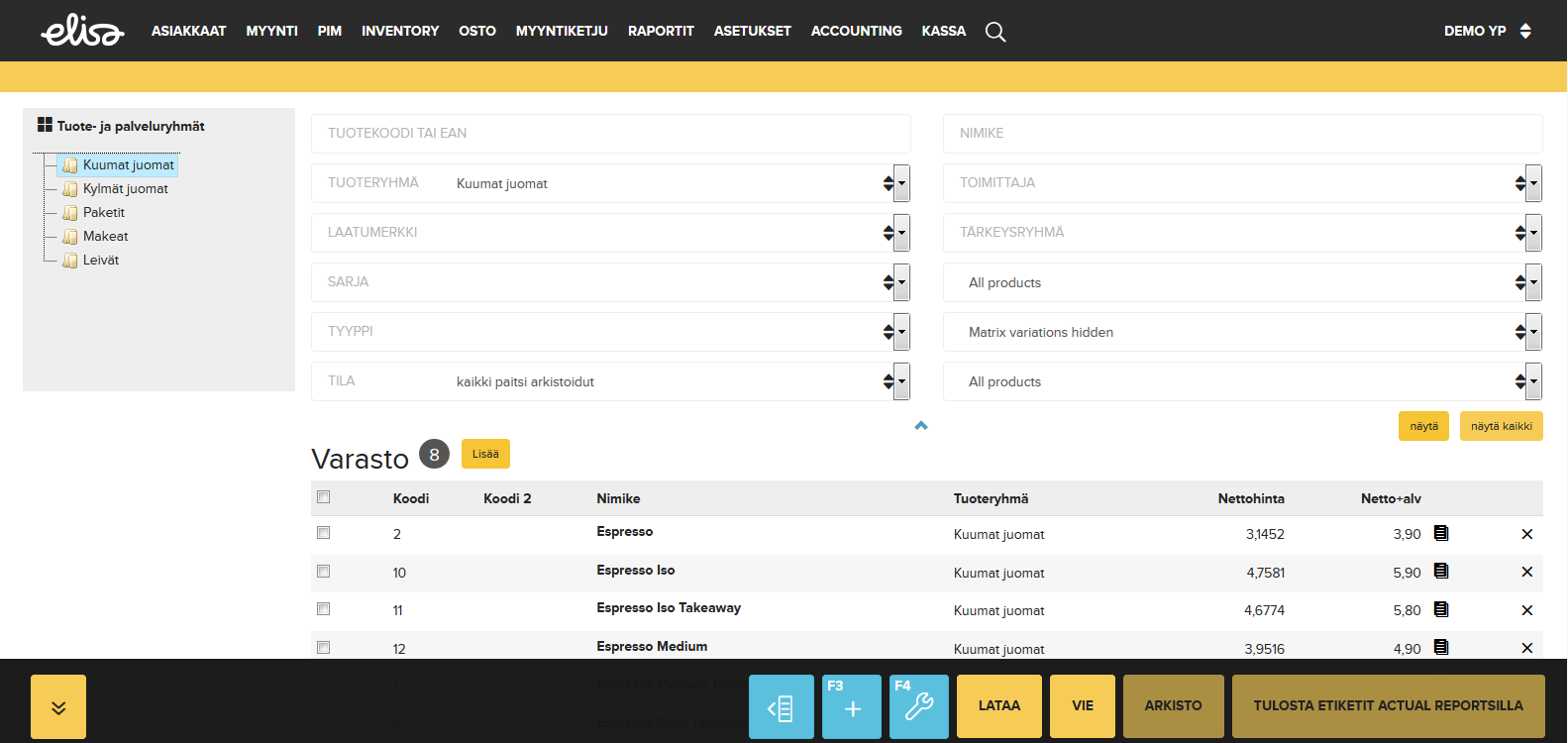Open the PIM menu
This screenshot has height=743, width=1568.
click(330, 31)
